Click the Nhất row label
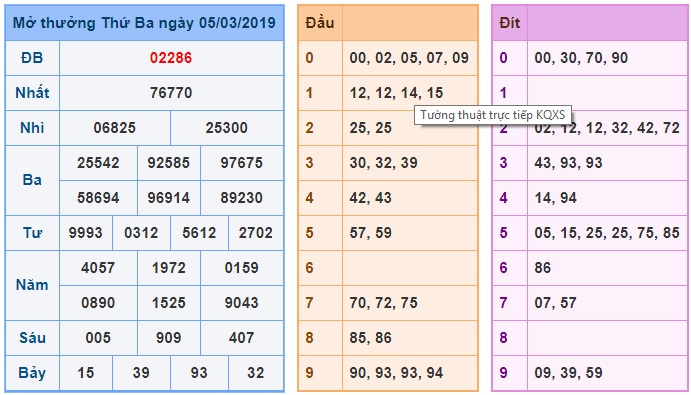The width and height of the screenshot is (691, 395). (32, 93)
